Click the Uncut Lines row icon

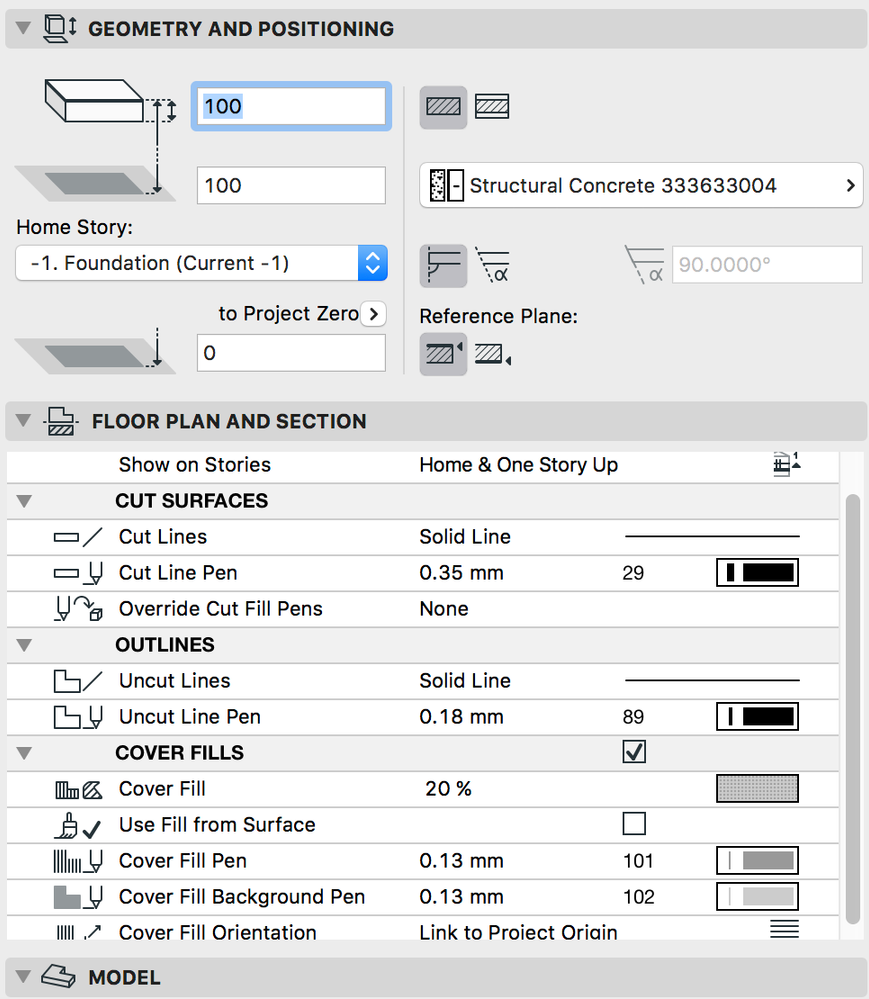[x=78, y=680]
